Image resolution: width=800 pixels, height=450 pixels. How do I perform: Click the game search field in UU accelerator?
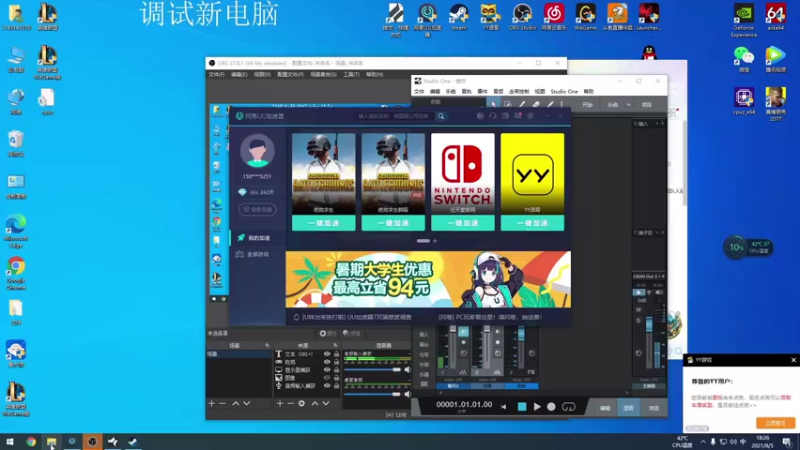tap(395, 116)
